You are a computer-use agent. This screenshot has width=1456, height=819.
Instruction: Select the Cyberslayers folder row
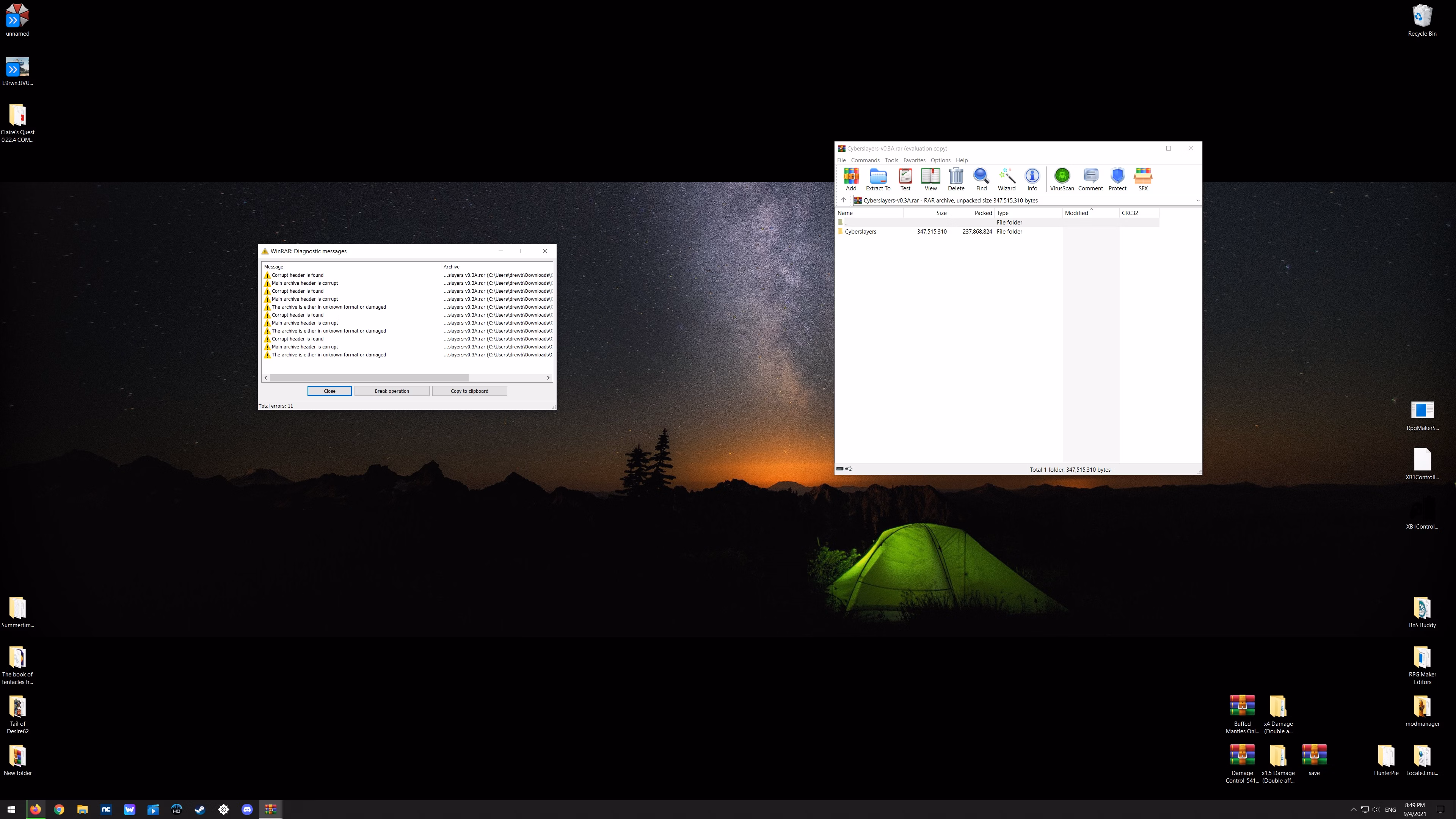coord(998,231)
